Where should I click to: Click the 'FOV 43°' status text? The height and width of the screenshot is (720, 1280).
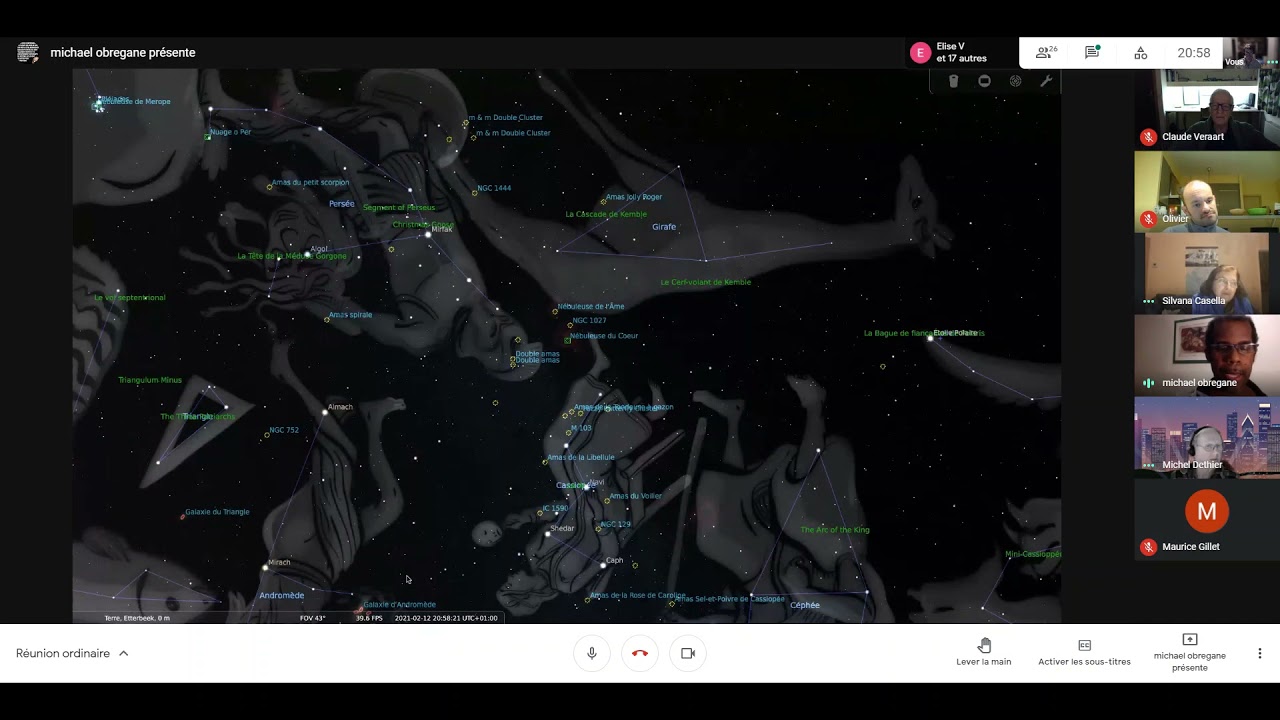(313, 618)
